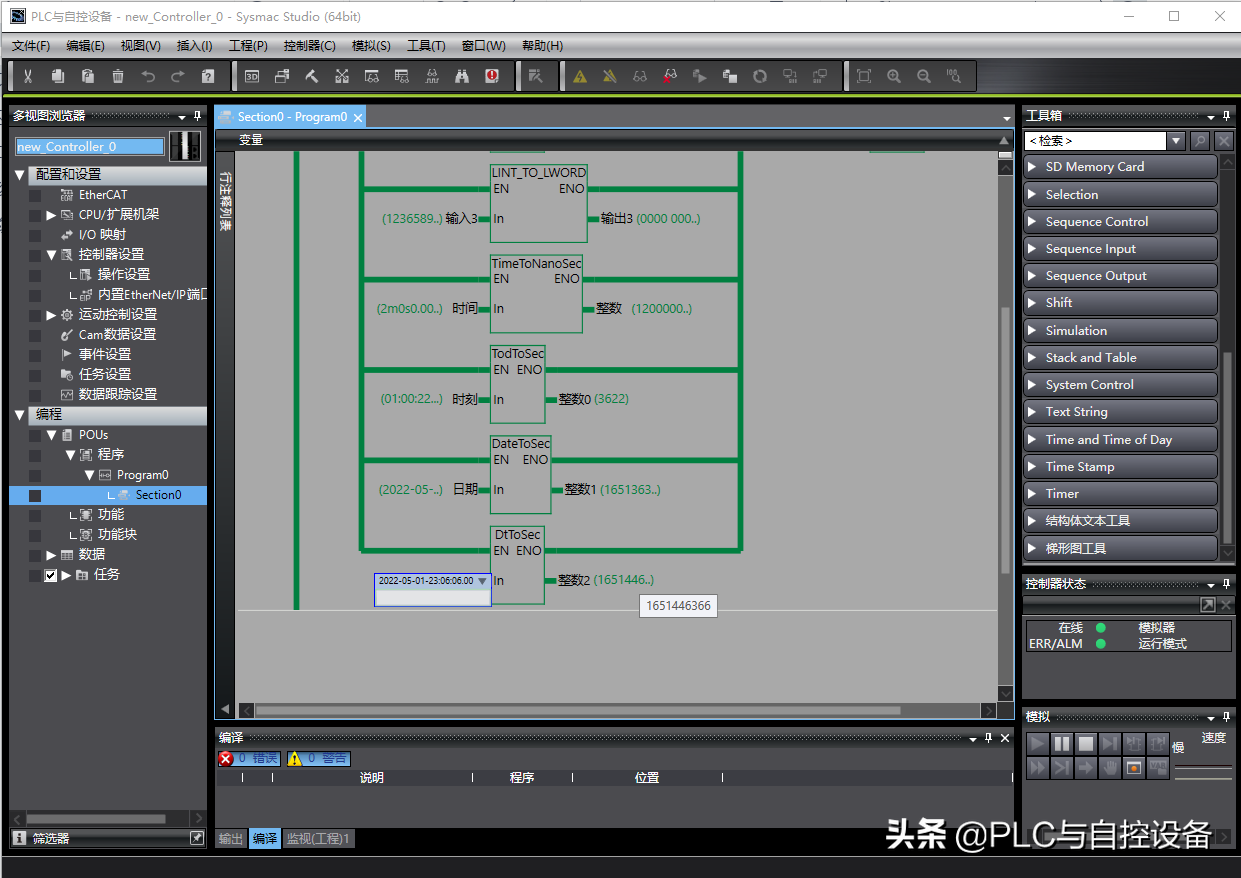Click the trash Delete toolbar icon
This screenshot has height=878, width=1241.
118,76
